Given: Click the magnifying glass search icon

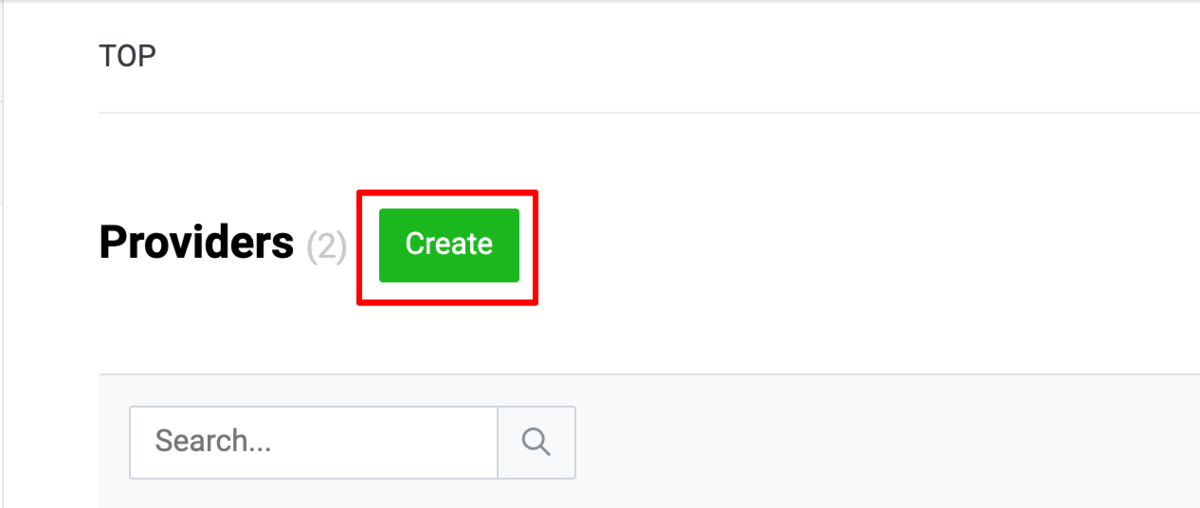Looking at the screenshot, I should point(537,442).
